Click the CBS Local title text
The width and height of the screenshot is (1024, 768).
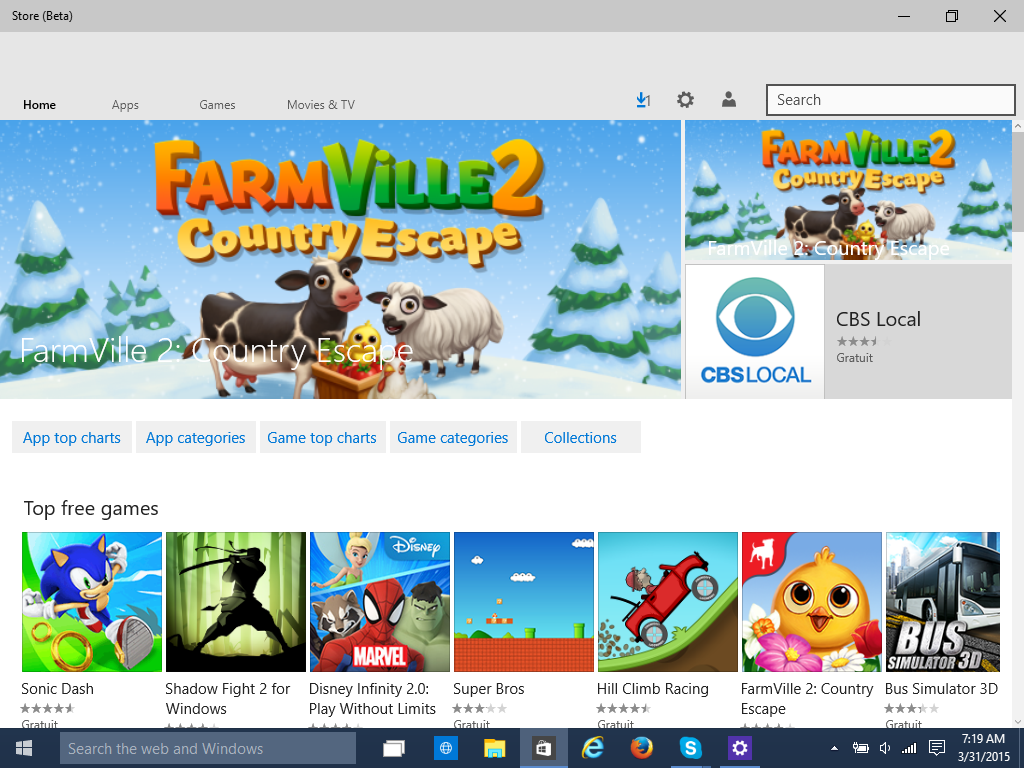click(878, 319)
